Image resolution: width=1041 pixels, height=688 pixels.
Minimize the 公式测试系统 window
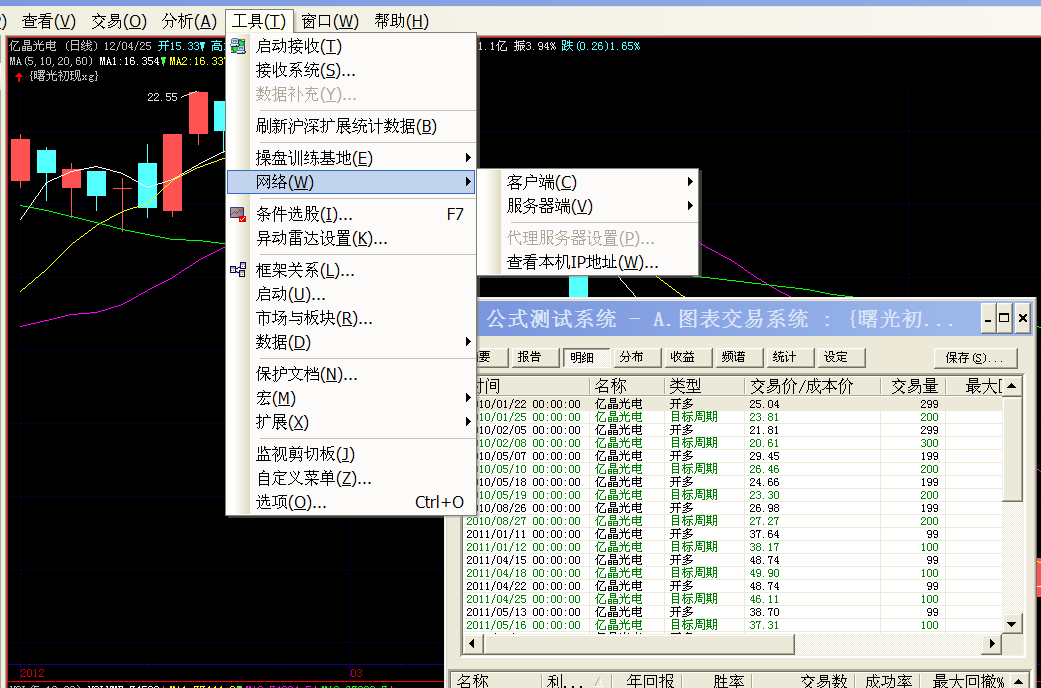[988, 318]
